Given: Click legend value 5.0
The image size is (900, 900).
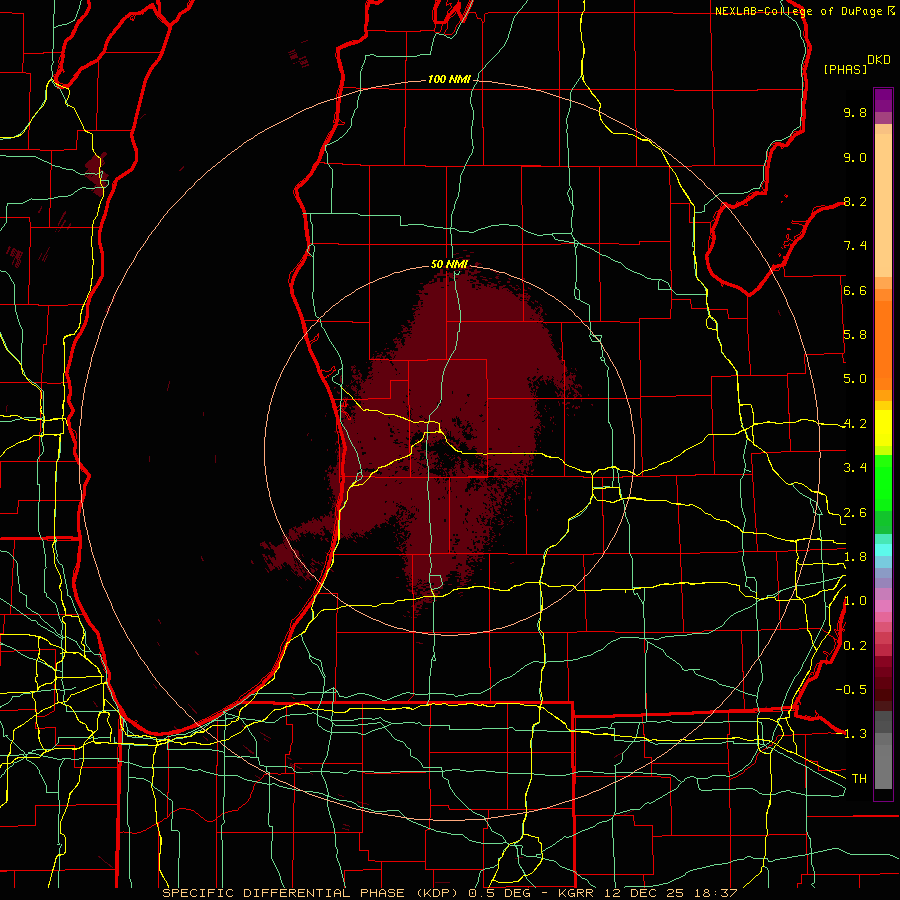Looking at the screenshot, I should (855, 379).
